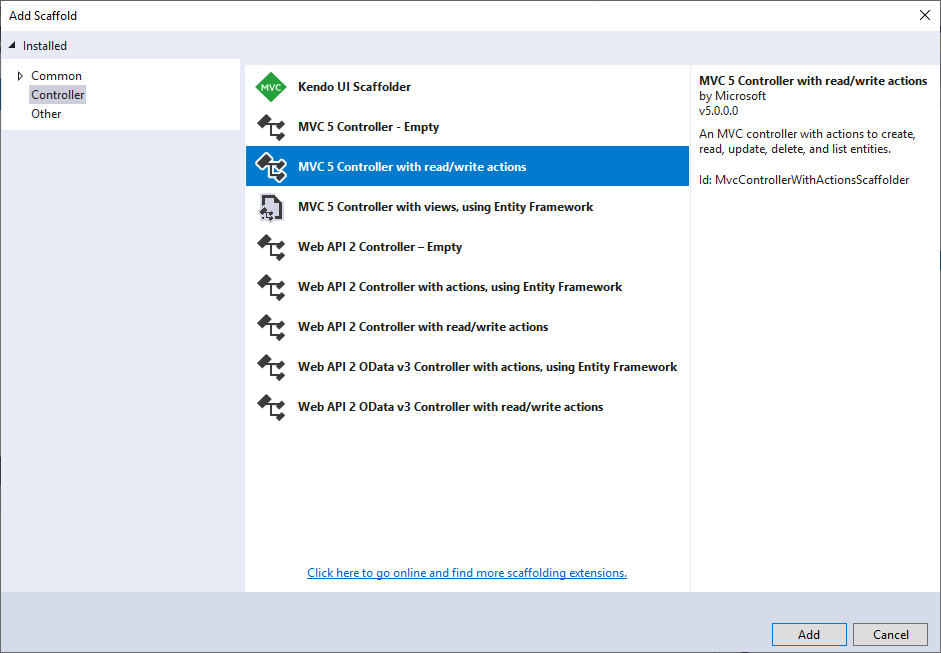Viewport: 941px width, 653px height.
Task: Click the details pane title heading
Action: [x=813, y=80]
